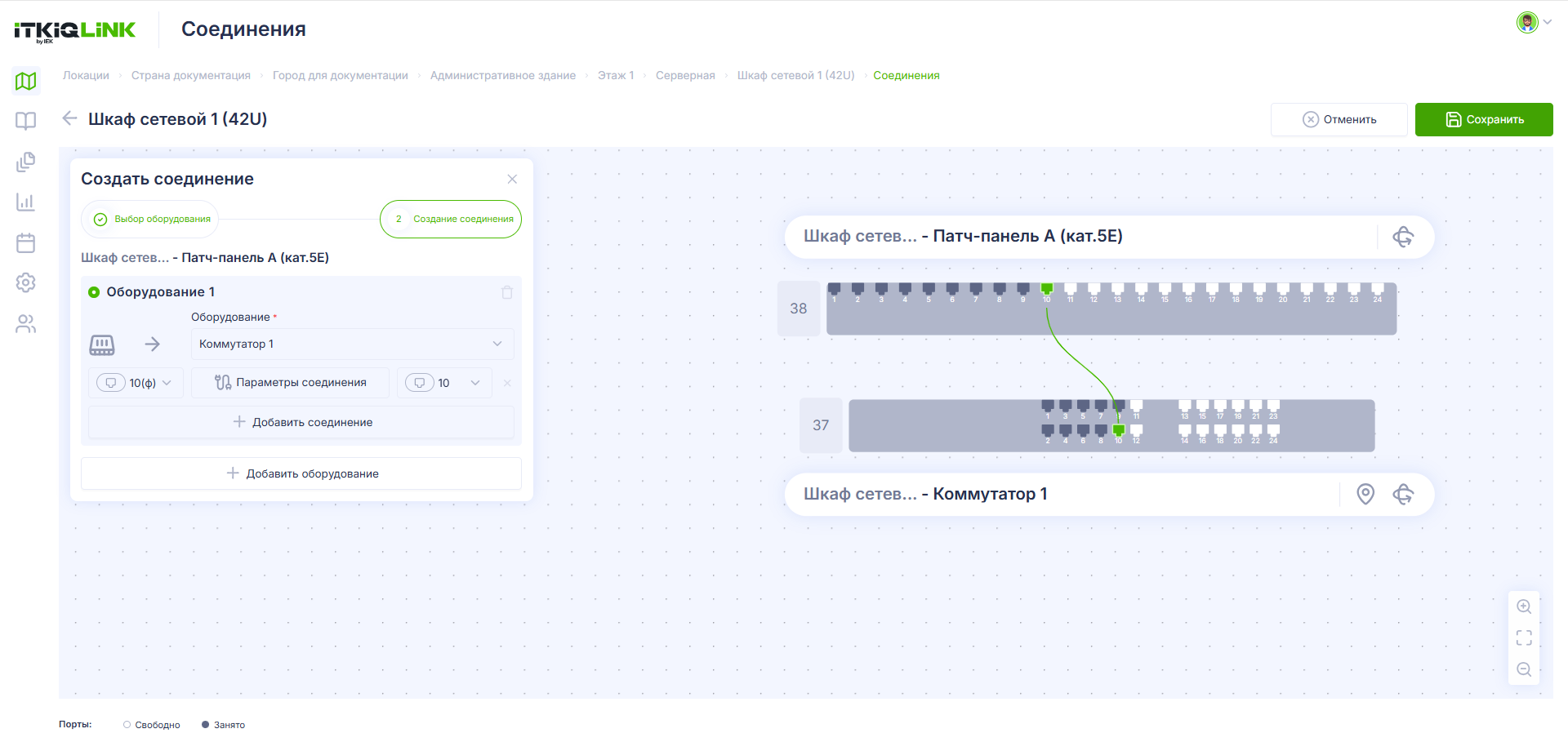Select port 23 on Коммутатор 1
The width and height of the screenshot is (1568, 751).
(x=1273, y=406)
